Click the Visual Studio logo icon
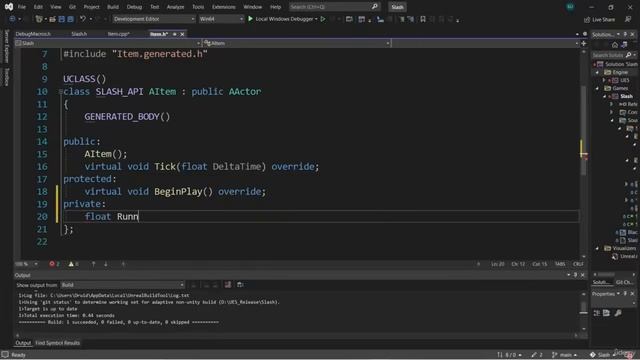The height and width of the screenshot is (360, 640). point(9,7)
